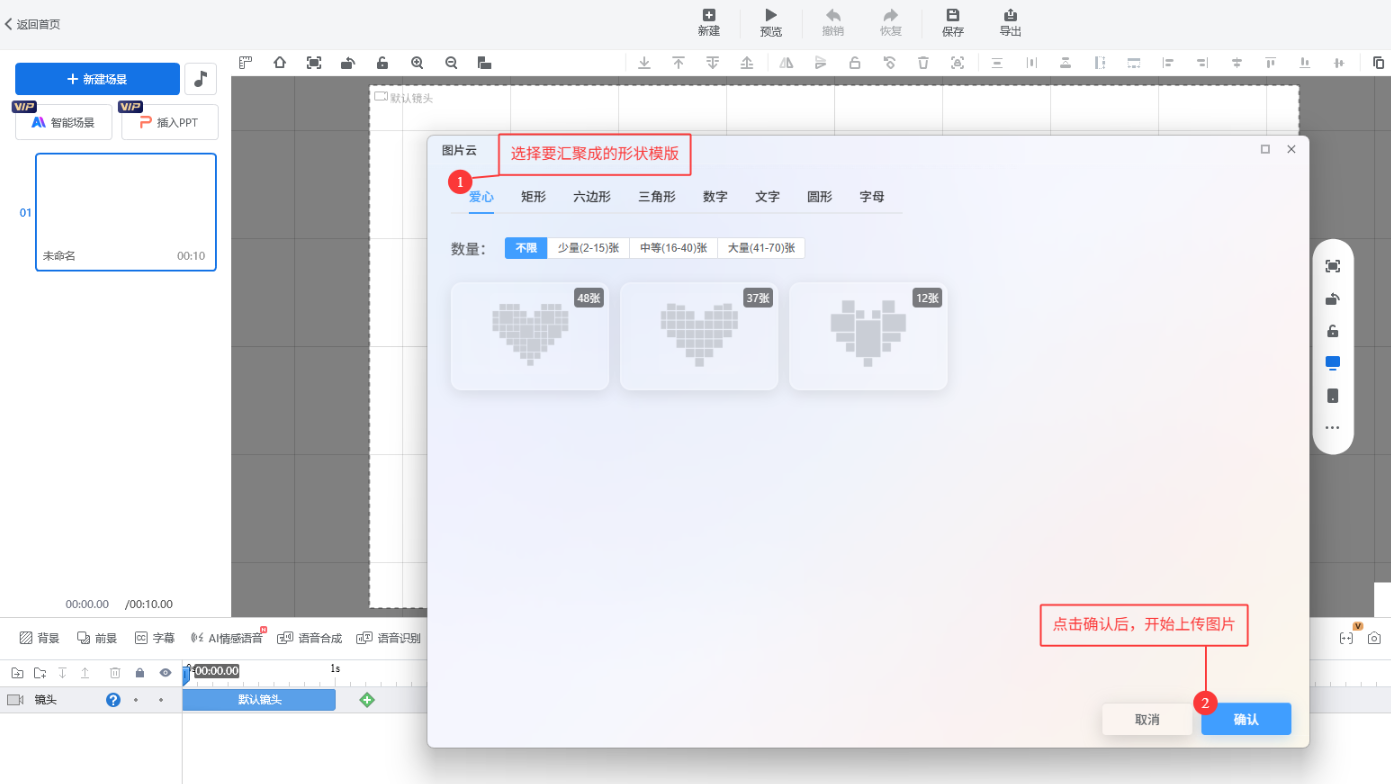This screenshot has height=784, width=1391.
Task: Click the 预览 preview play button
Action: 771,22
